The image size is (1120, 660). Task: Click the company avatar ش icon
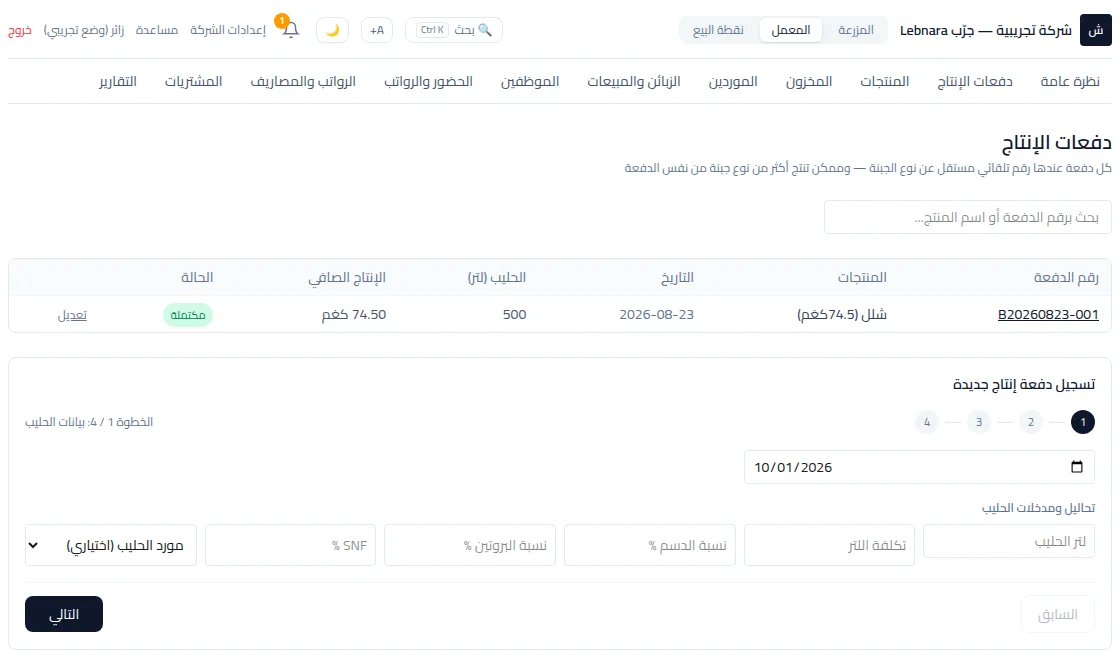point(1095,30)
